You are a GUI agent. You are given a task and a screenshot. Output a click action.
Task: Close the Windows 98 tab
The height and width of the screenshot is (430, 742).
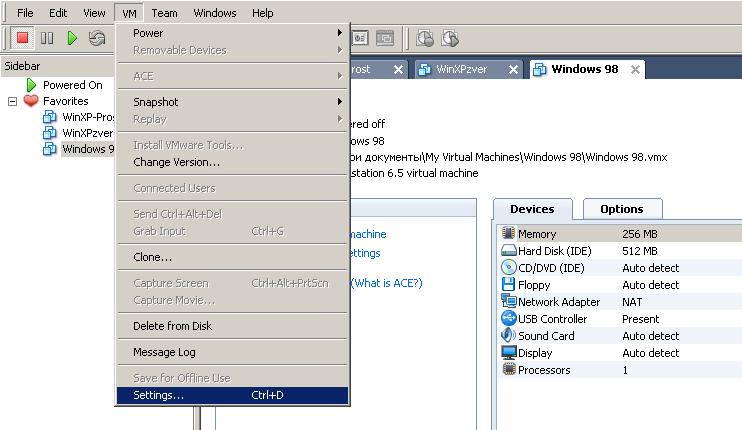pos(635,70)
